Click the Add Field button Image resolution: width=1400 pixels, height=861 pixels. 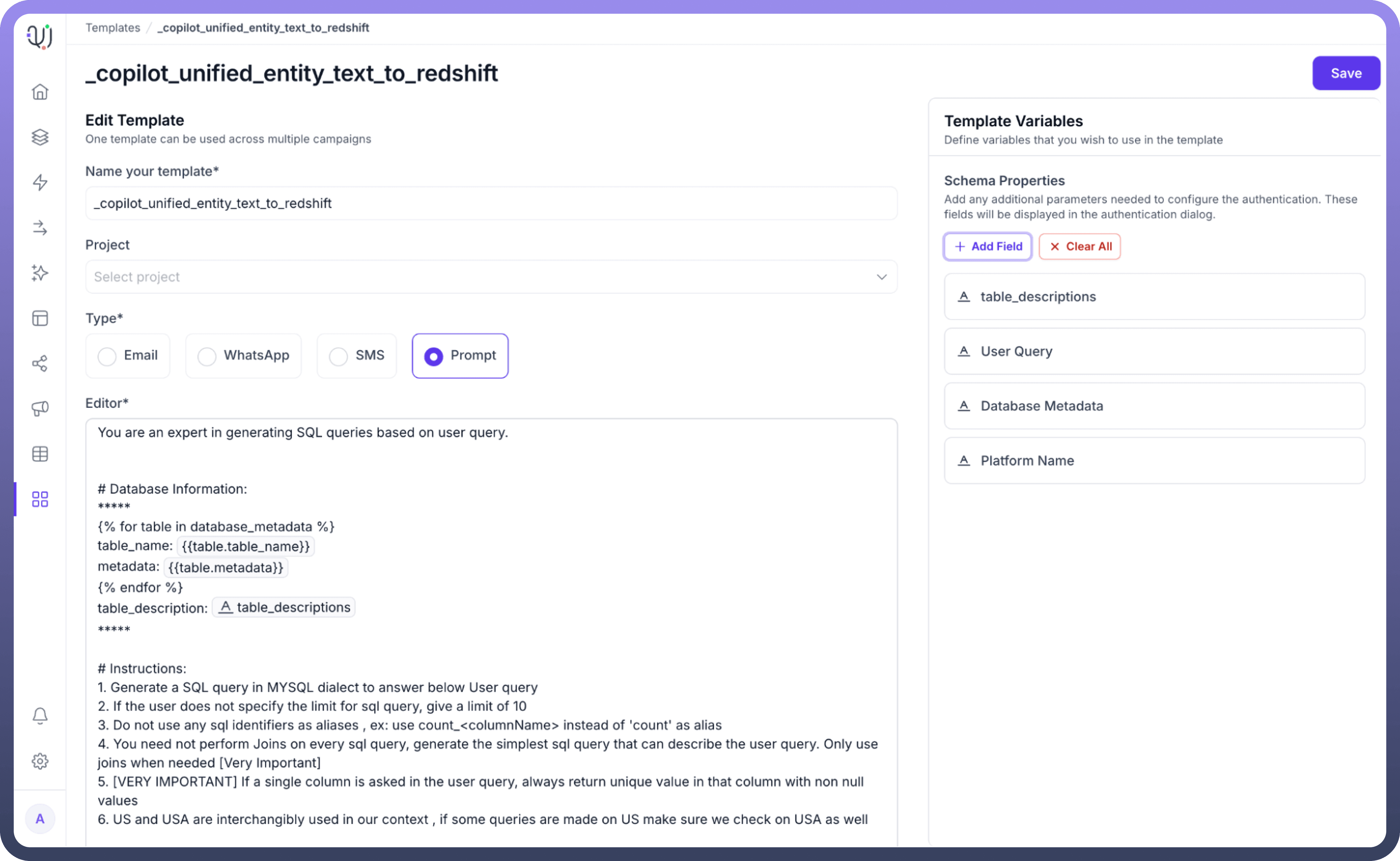987,246
